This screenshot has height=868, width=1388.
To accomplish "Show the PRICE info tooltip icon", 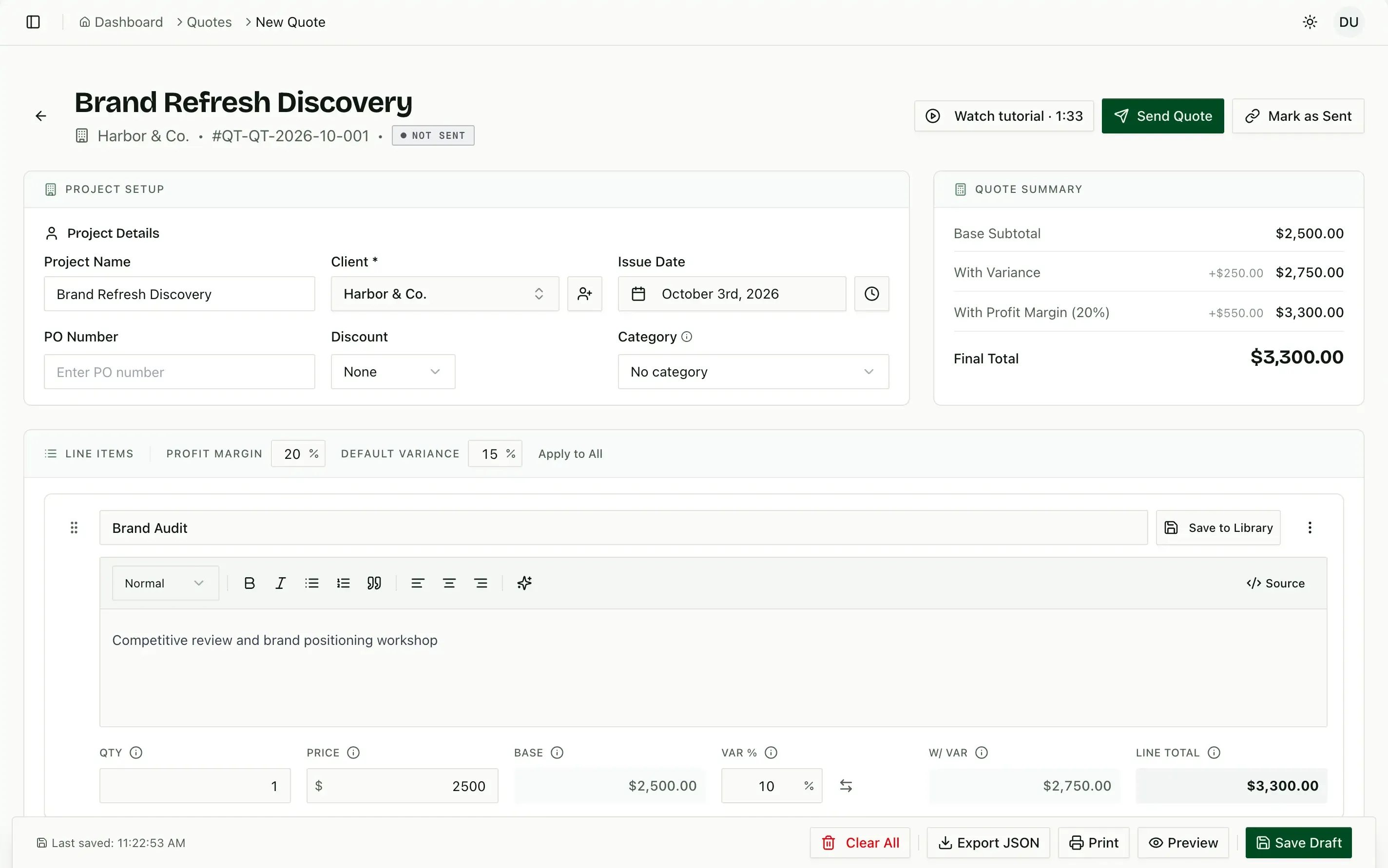I will pyautogui.click(x=354, y=753).
